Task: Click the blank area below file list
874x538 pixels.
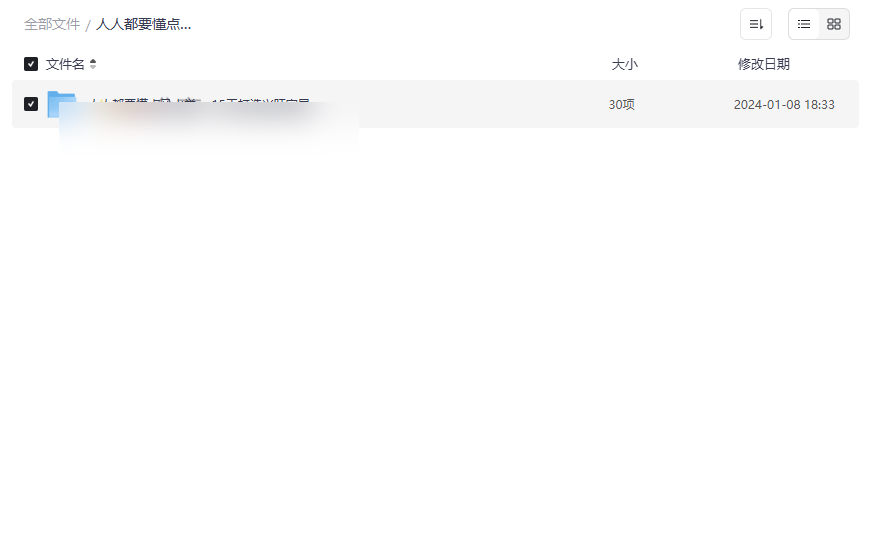Action: (435, 335)
